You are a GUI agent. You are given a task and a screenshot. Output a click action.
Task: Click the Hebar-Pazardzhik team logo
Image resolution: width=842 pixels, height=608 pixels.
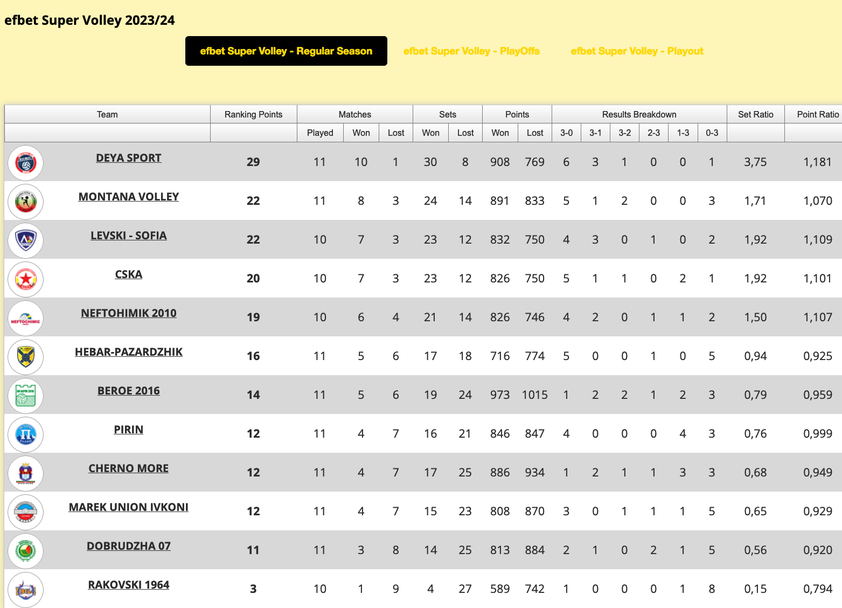tap(25, 357)
